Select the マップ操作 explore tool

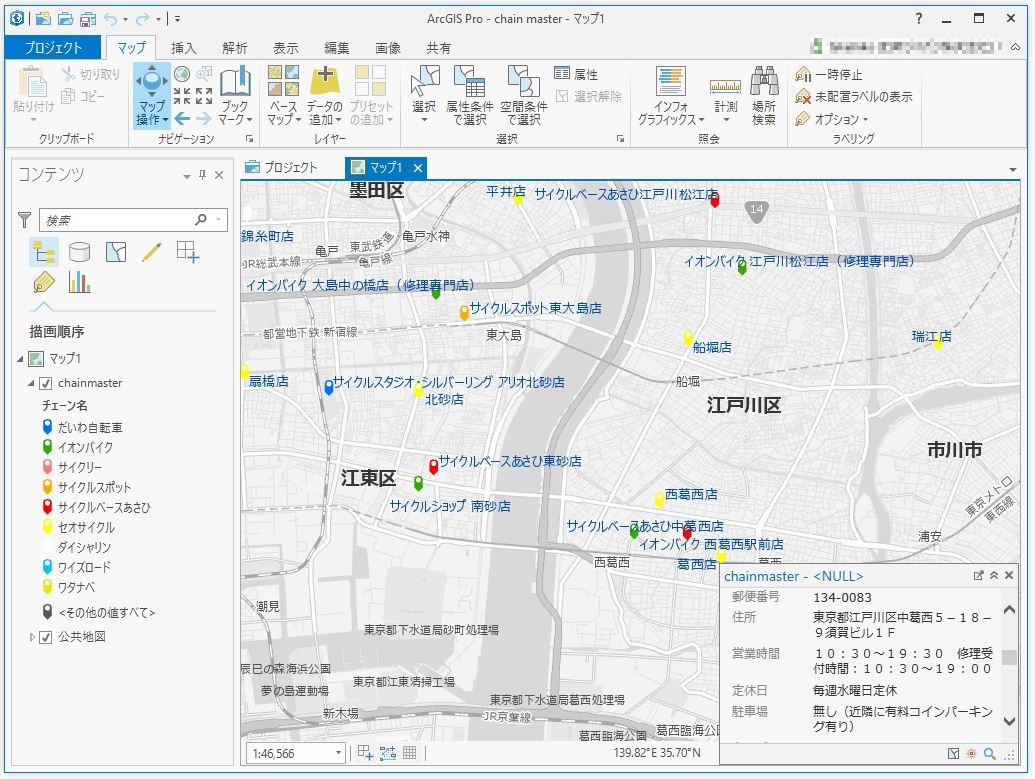(x=152, y=96)
